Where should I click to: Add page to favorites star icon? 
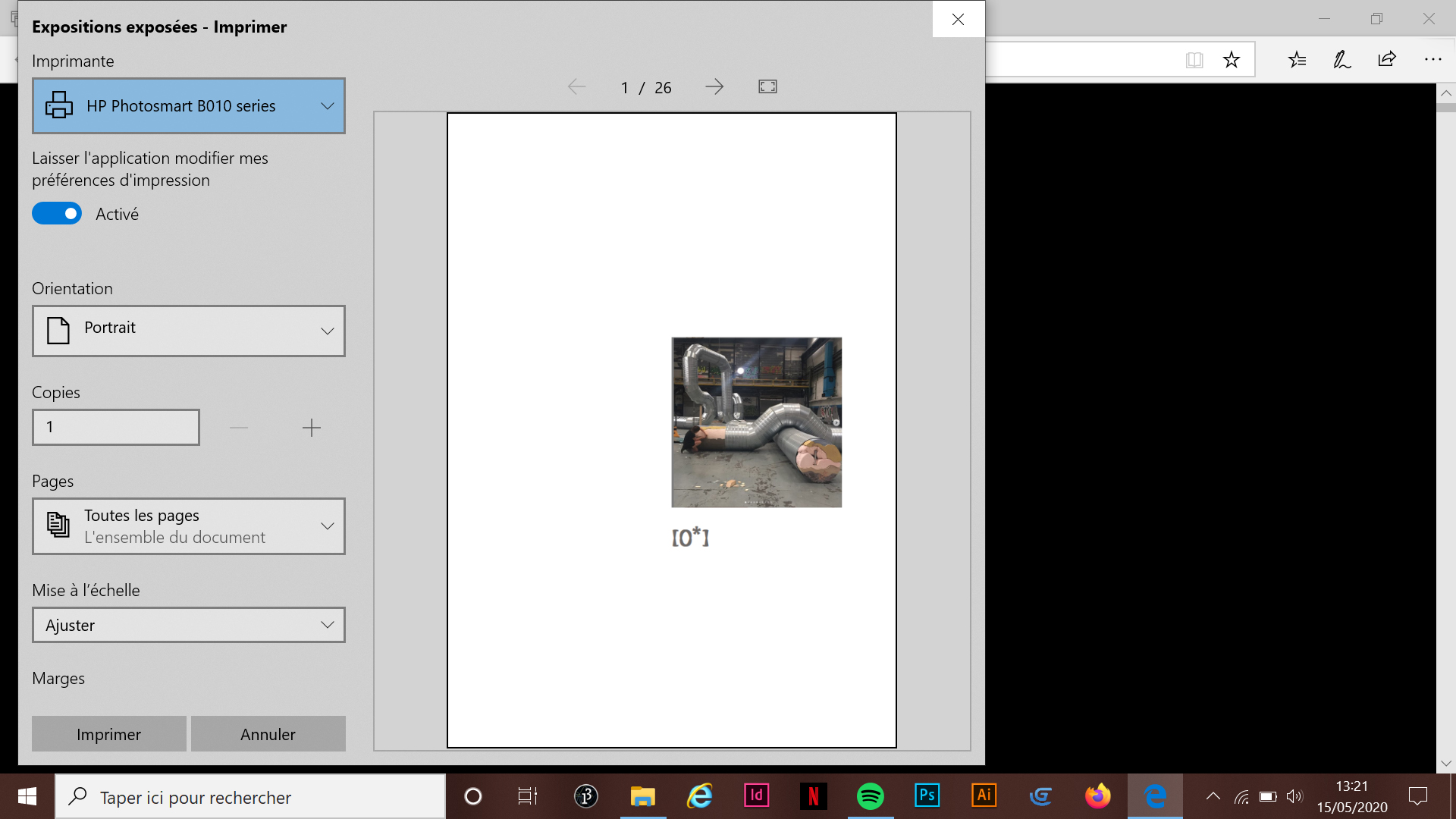pos(1232,59)
